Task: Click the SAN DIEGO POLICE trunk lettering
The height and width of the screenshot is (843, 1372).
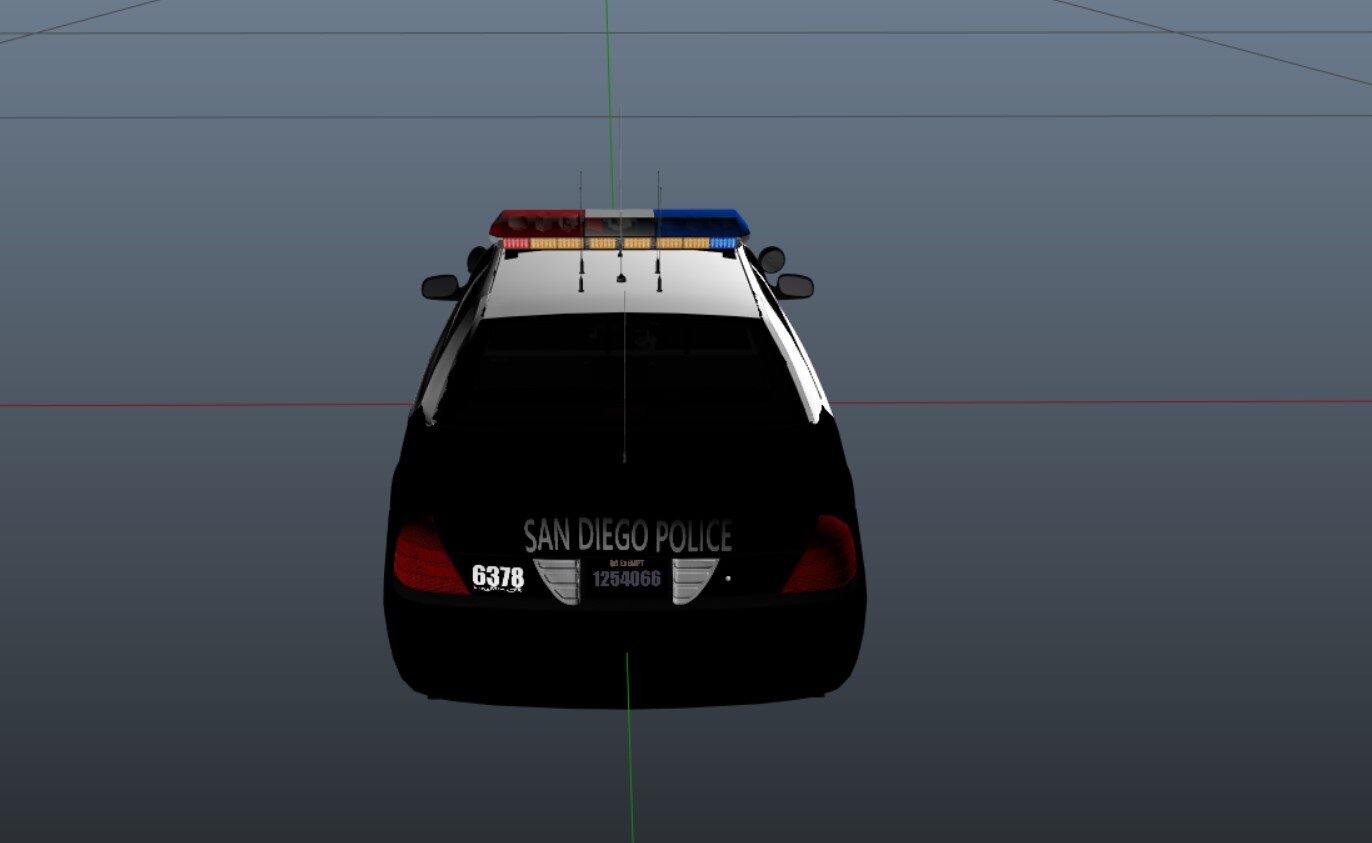Action: tap(627, 537)
